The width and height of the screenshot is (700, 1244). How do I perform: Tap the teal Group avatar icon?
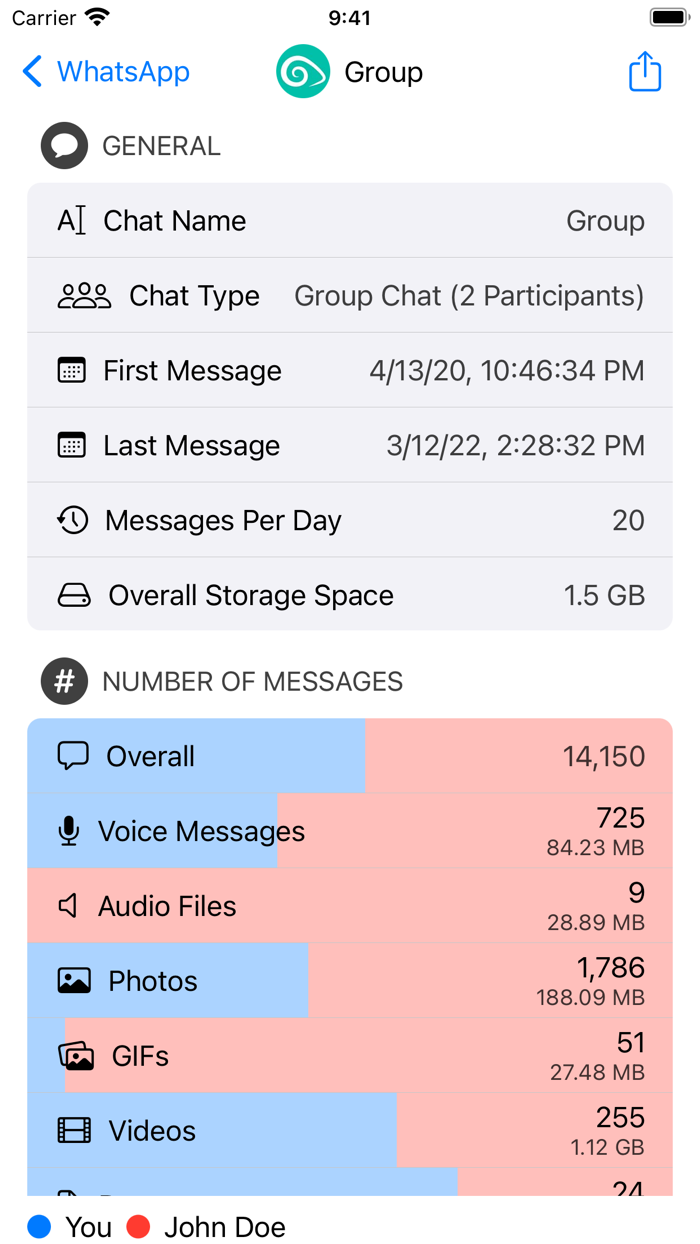[x=303, y=72]
